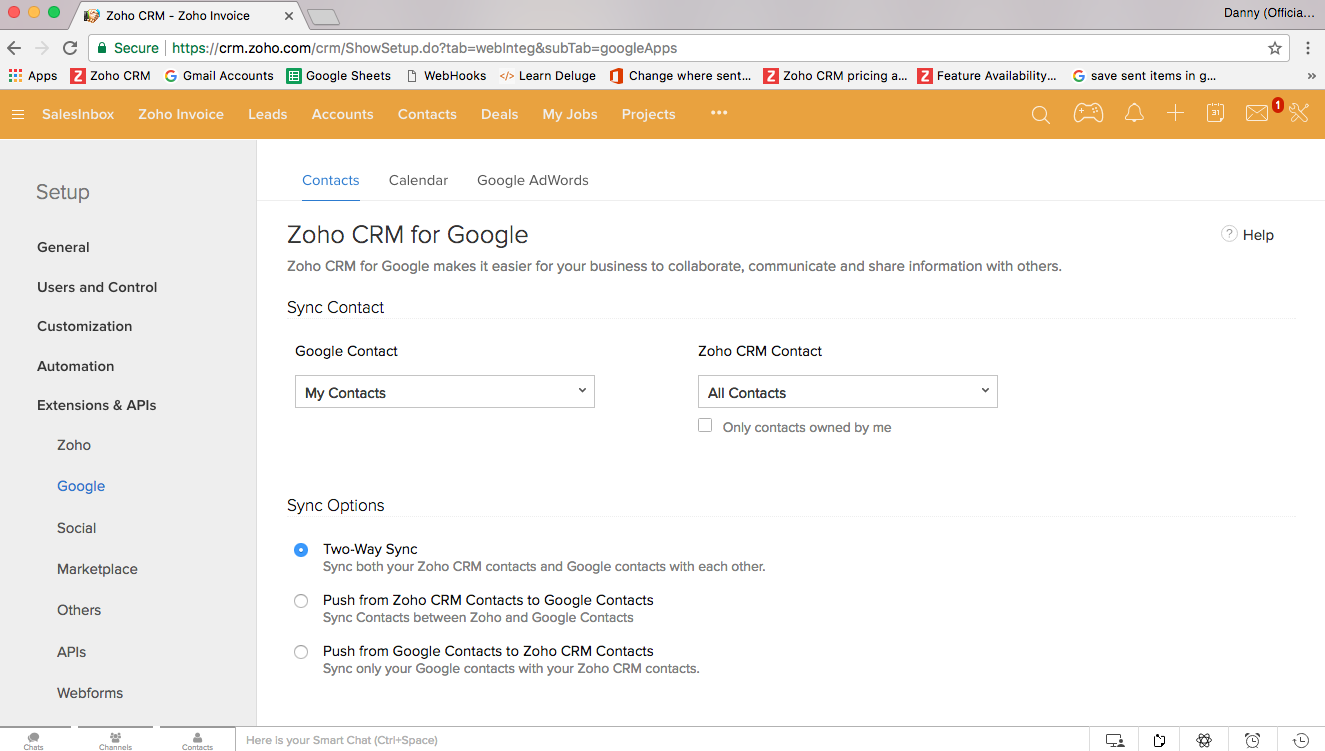1325x751 pixels.
Task: Select Social in the sidebar
Action: pos(77,528)
